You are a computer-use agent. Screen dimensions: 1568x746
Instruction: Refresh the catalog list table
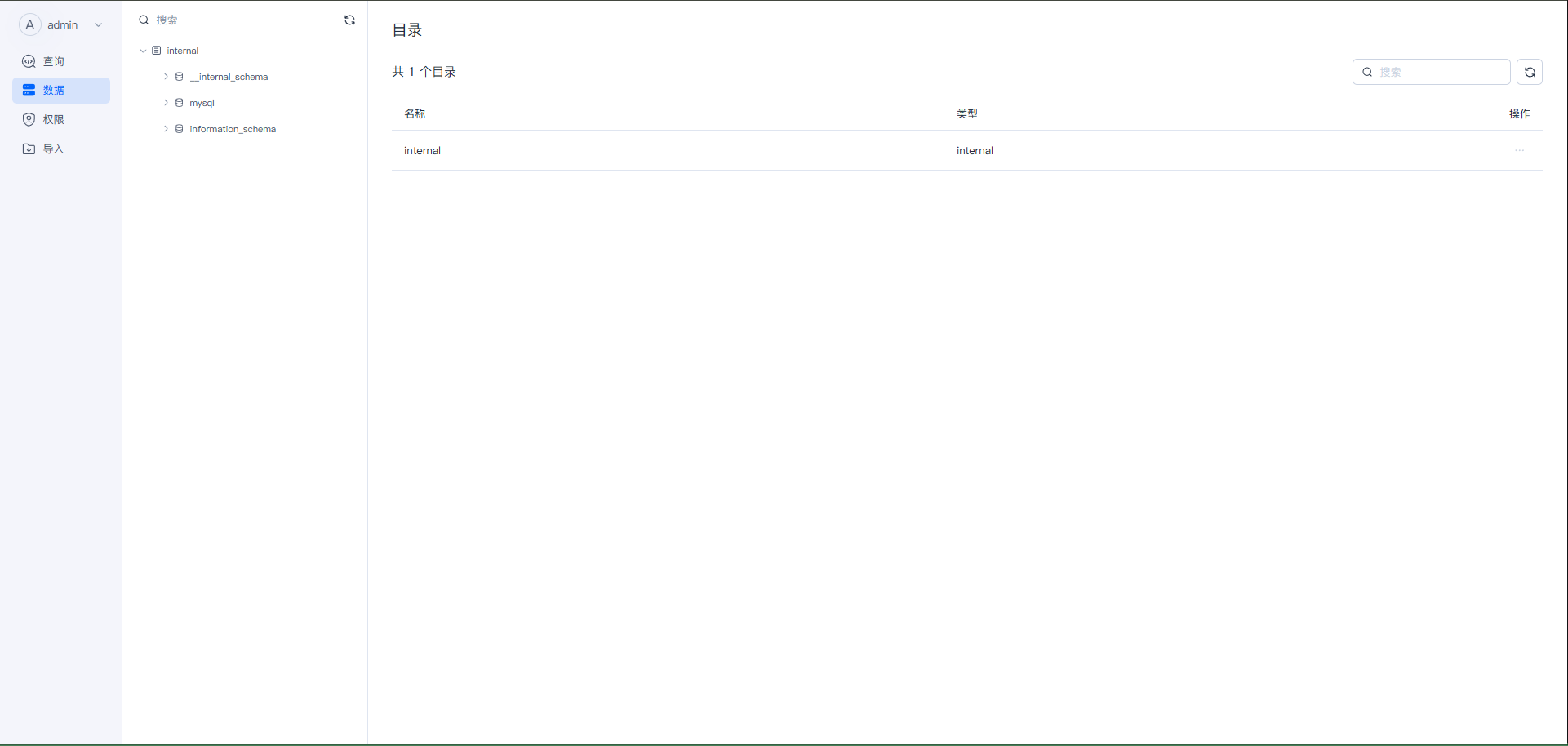(1530, 72)
